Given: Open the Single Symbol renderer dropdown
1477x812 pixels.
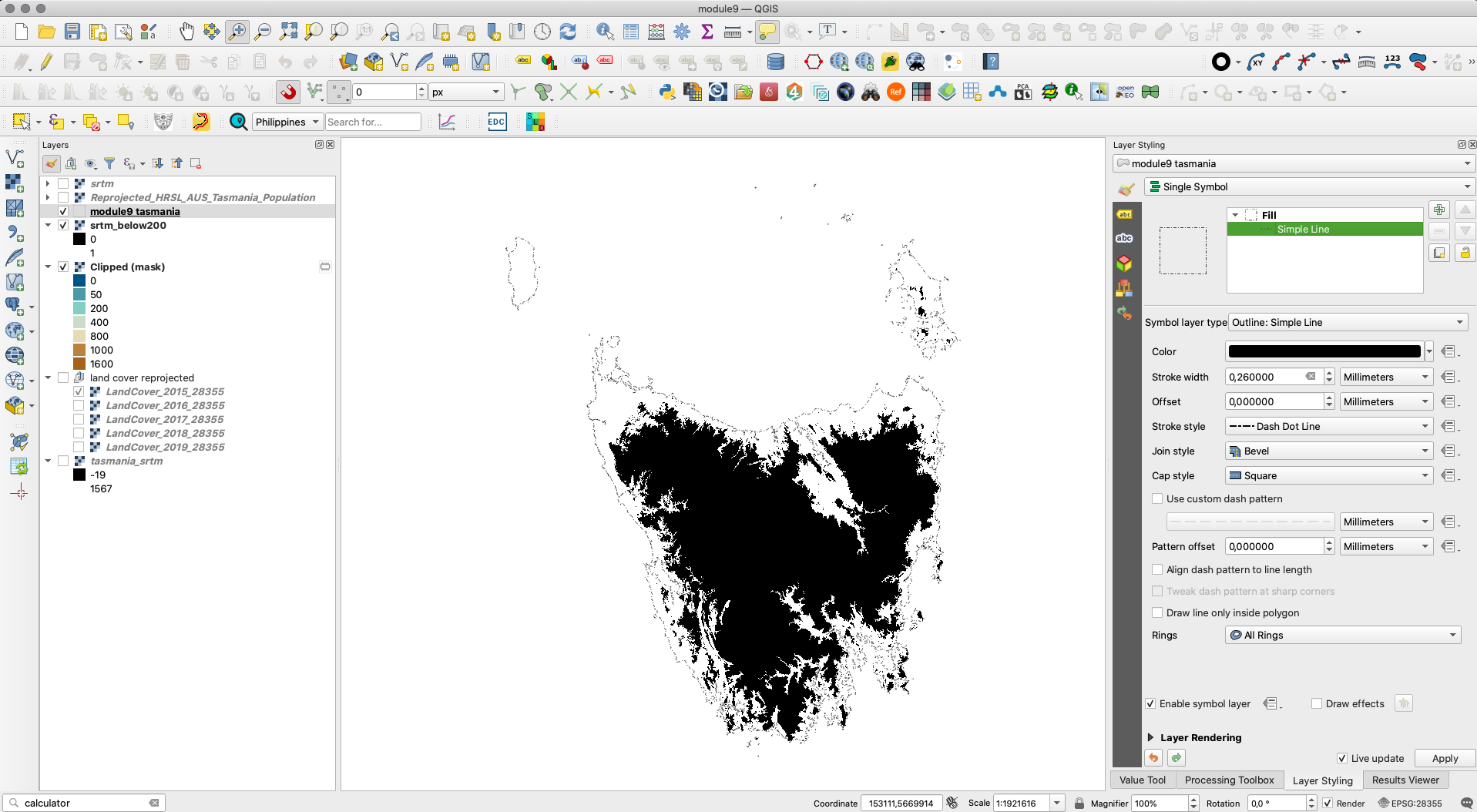Looking at the screenshot, I should click(1309, 186).
